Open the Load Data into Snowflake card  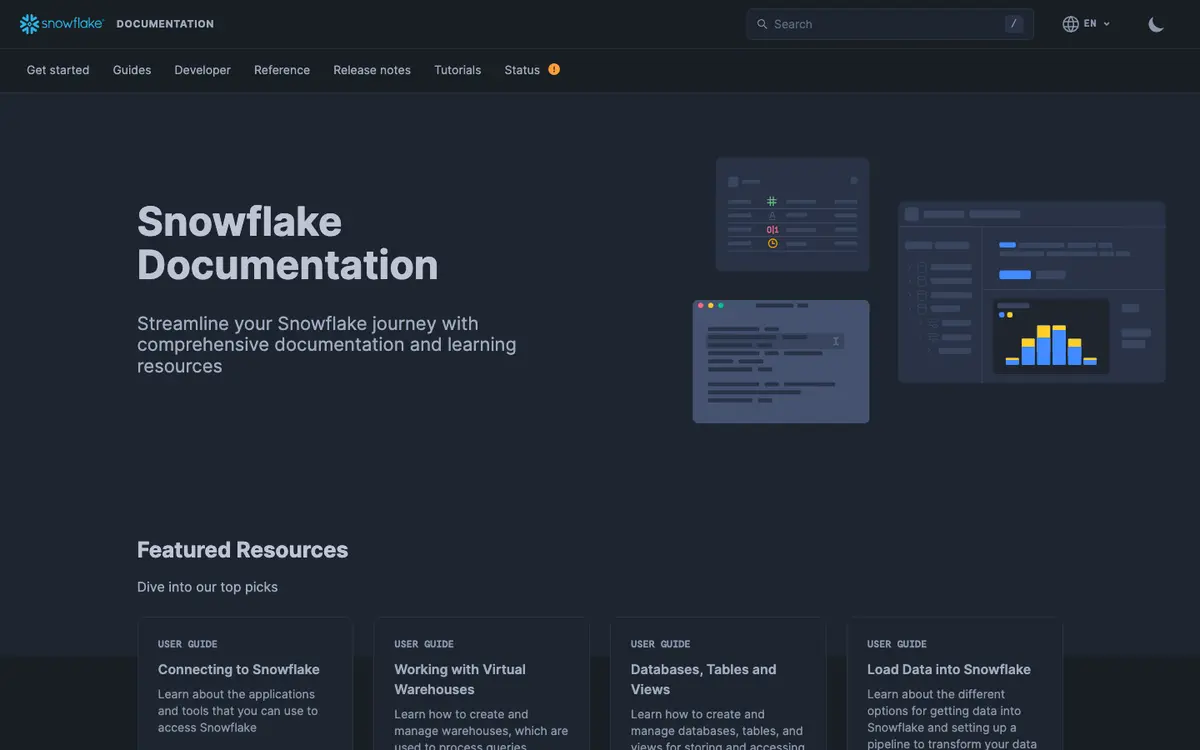[955, 684]
